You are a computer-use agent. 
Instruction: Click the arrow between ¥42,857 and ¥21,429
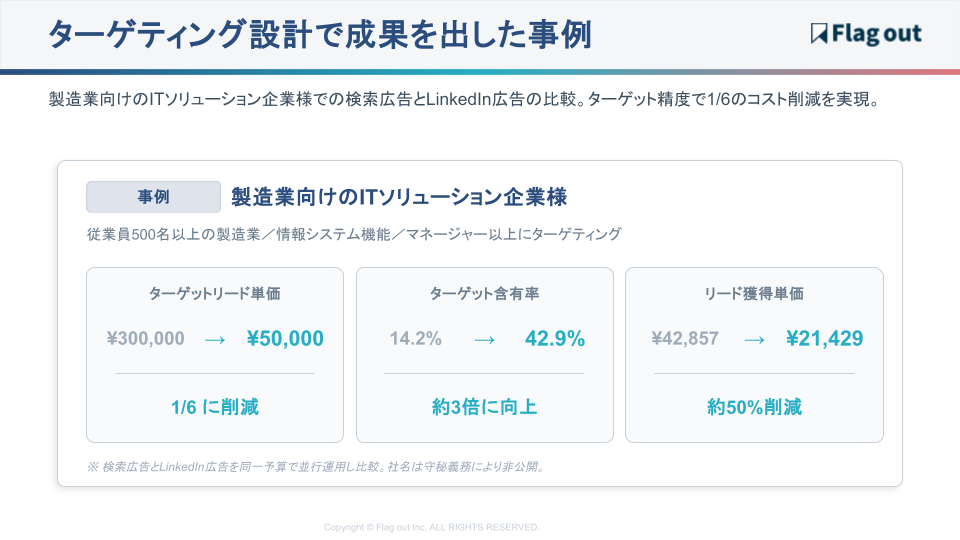(754, 339)
